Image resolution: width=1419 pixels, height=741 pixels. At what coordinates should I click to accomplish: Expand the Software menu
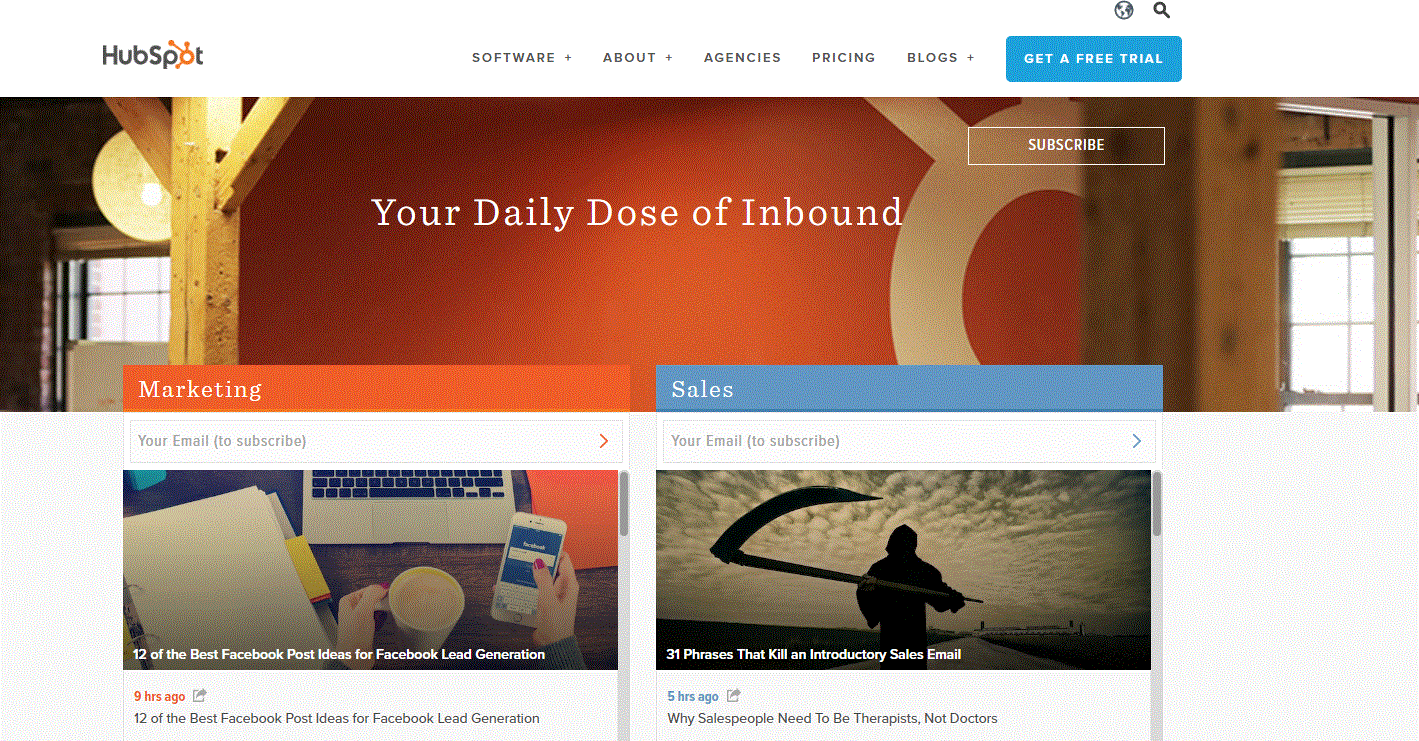pos(522,58)
